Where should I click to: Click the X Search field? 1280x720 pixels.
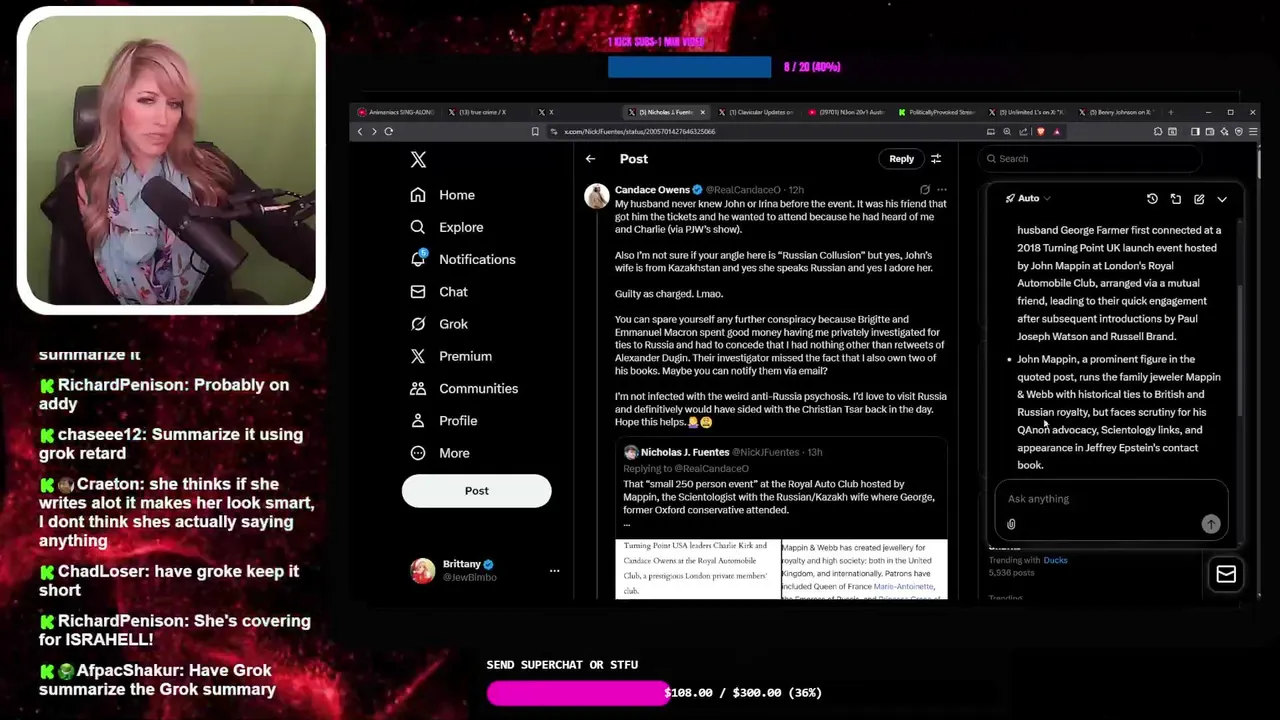(x=1090, y=159)
